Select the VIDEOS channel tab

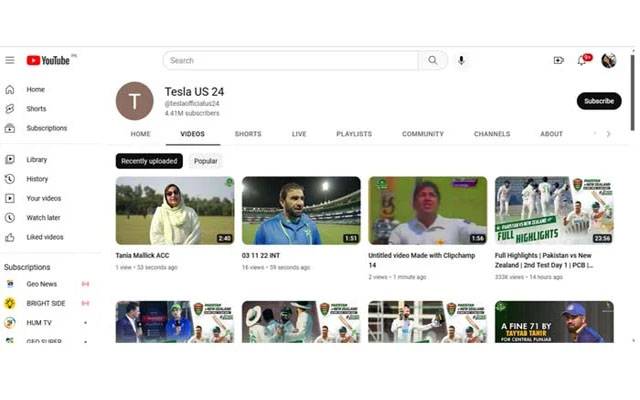pyautogui.click(x=193, y=134)
